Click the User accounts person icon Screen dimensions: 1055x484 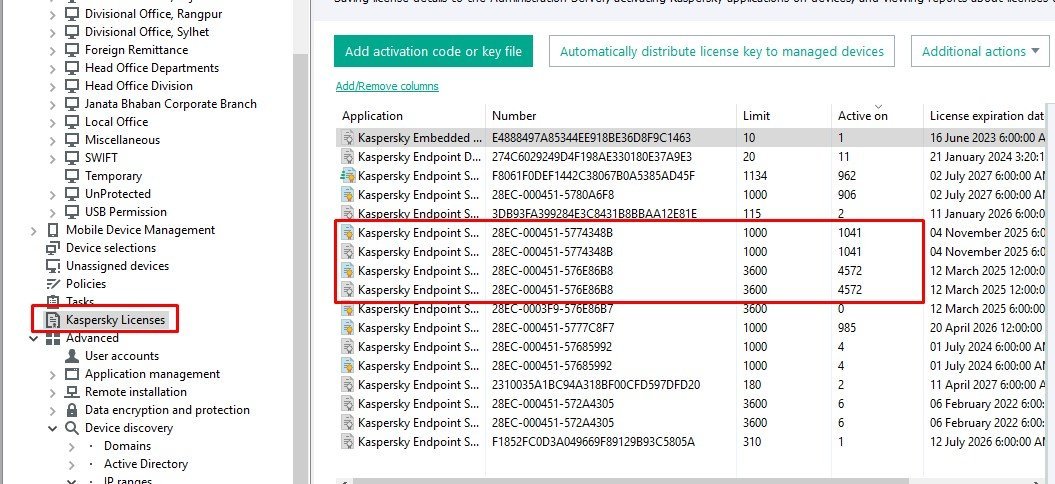point(72,355)
